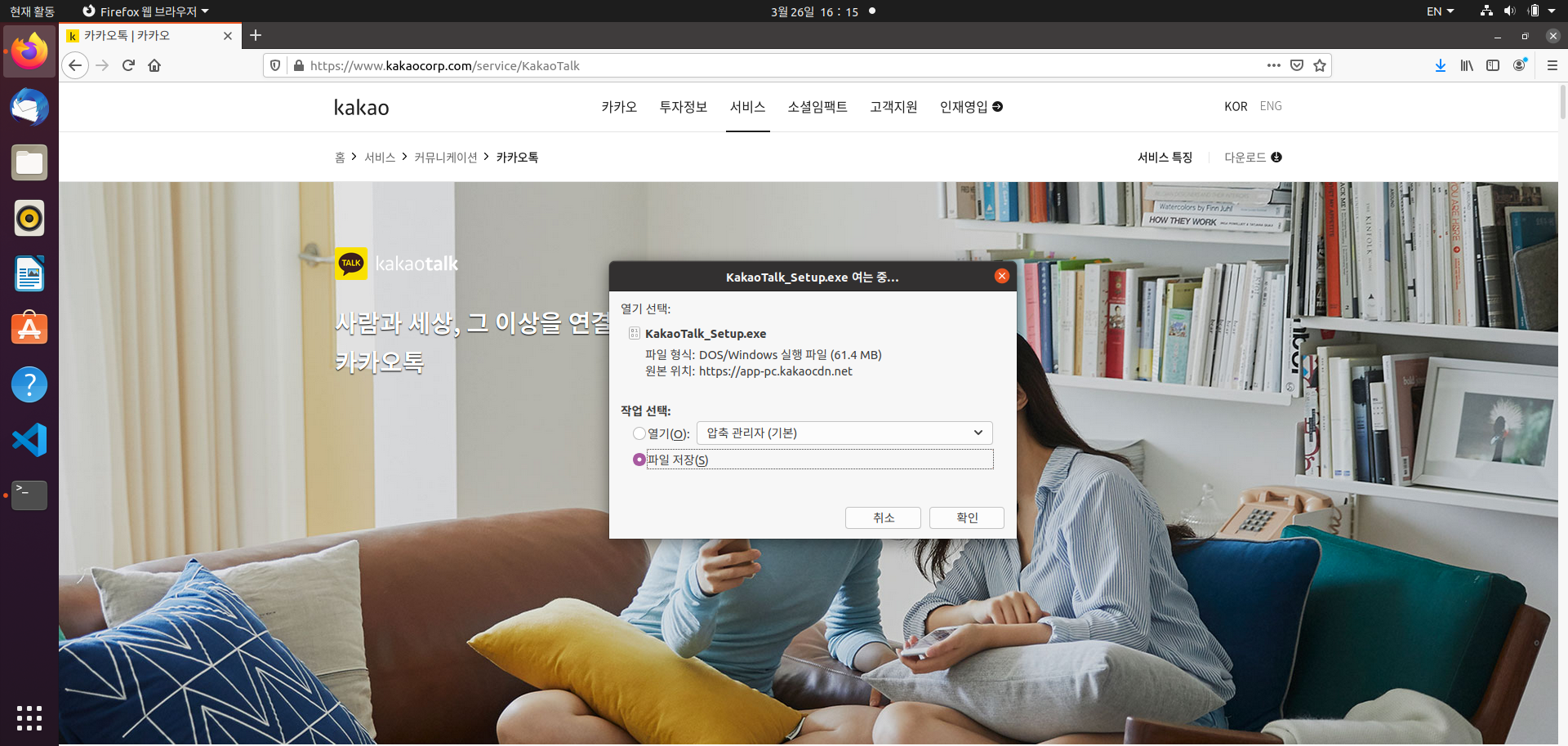Select the 파일 저장(S) radio option
The height and width of the screenshot is (746, 1568).
click(639, 460)
